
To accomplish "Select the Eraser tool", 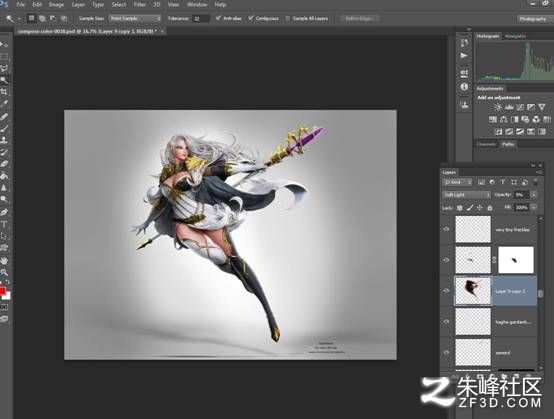I will pos(4,164).
